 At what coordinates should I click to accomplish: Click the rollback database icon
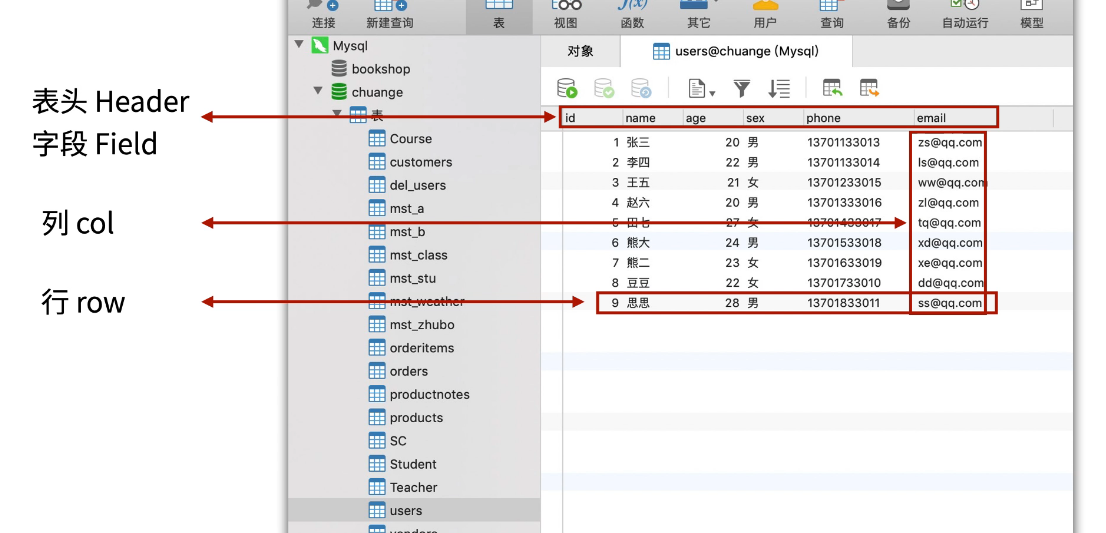tap(640, 88)
